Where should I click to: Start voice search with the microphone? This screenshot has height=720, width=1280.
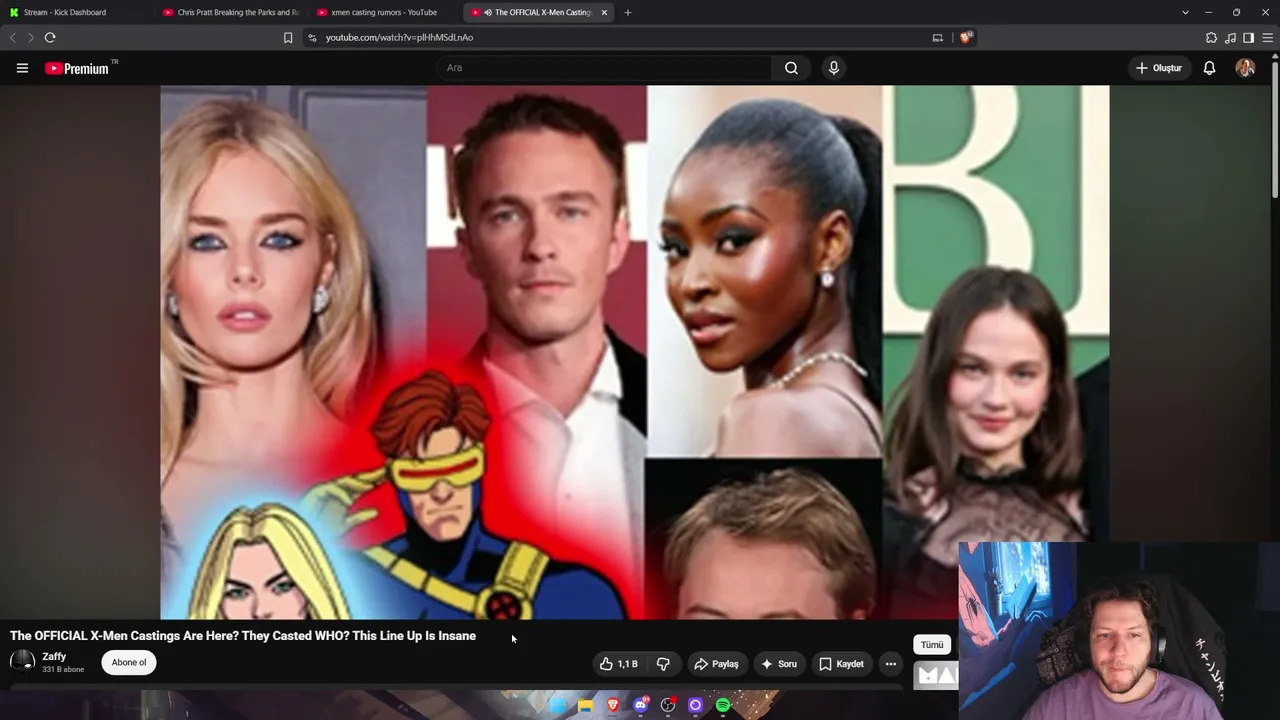(x=834, y=68)
